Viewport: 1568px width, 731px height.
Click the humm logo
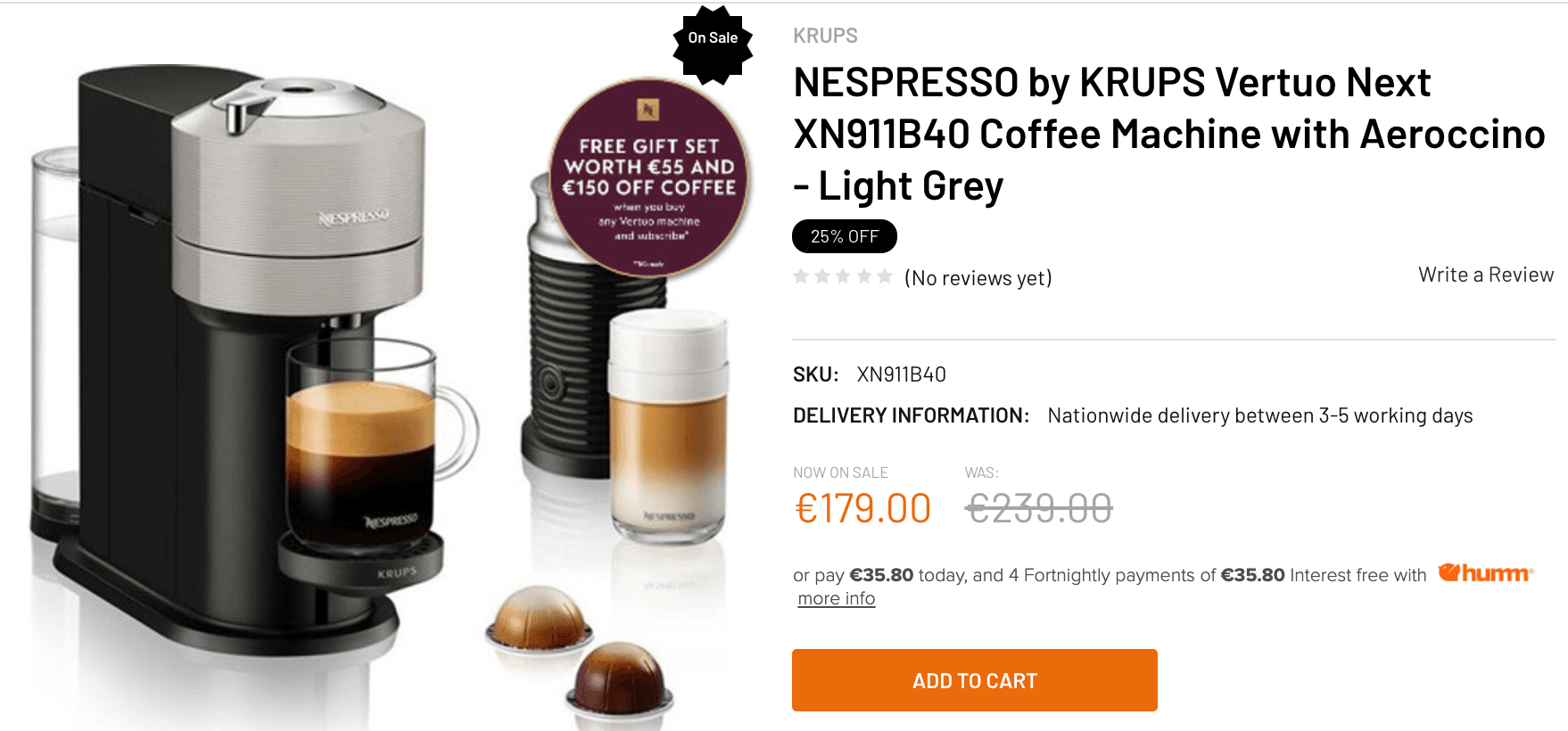click(1485, 573)
